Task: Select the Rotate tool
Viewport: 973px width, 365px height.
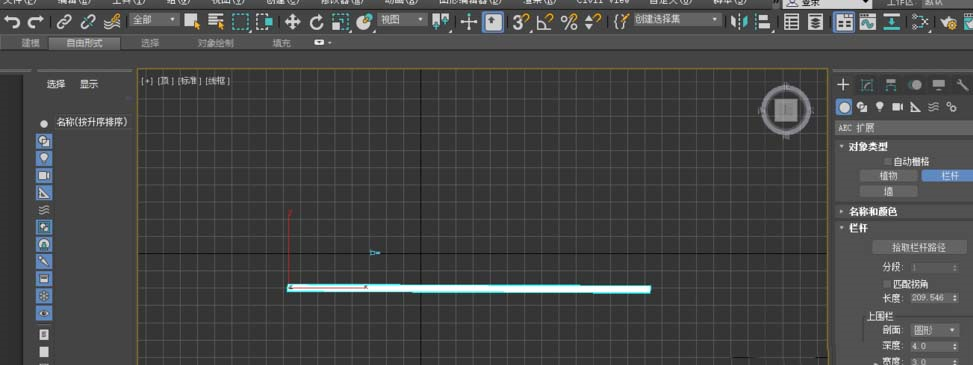Action: click(x=316, y=23)
